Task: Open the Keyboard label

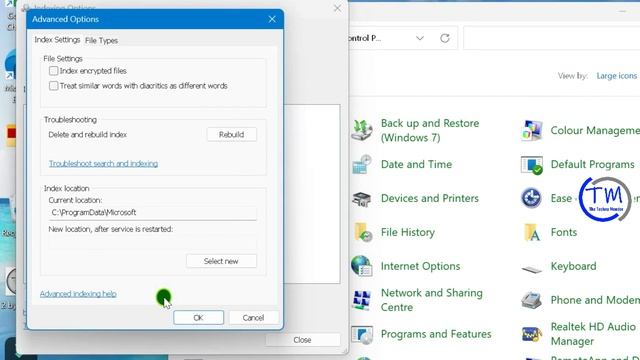Action: click(573, 266)
